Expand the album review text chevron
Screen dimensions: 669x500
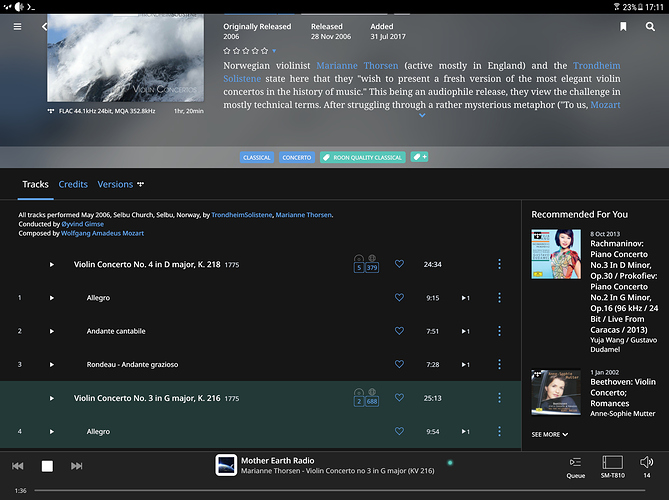pos(422,115)
